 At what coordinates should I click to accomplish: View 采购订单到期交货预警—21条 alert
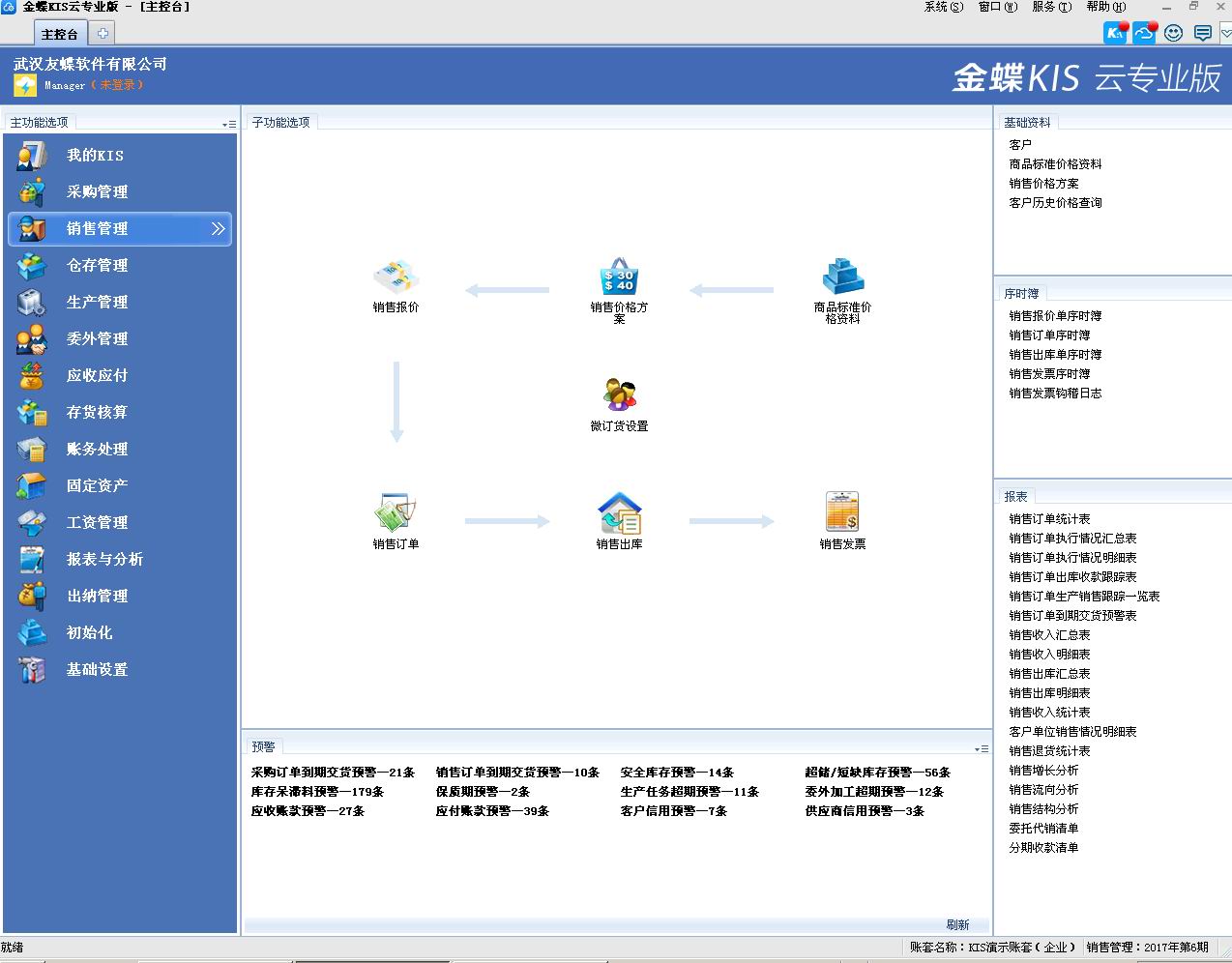(x=333, y=773)
